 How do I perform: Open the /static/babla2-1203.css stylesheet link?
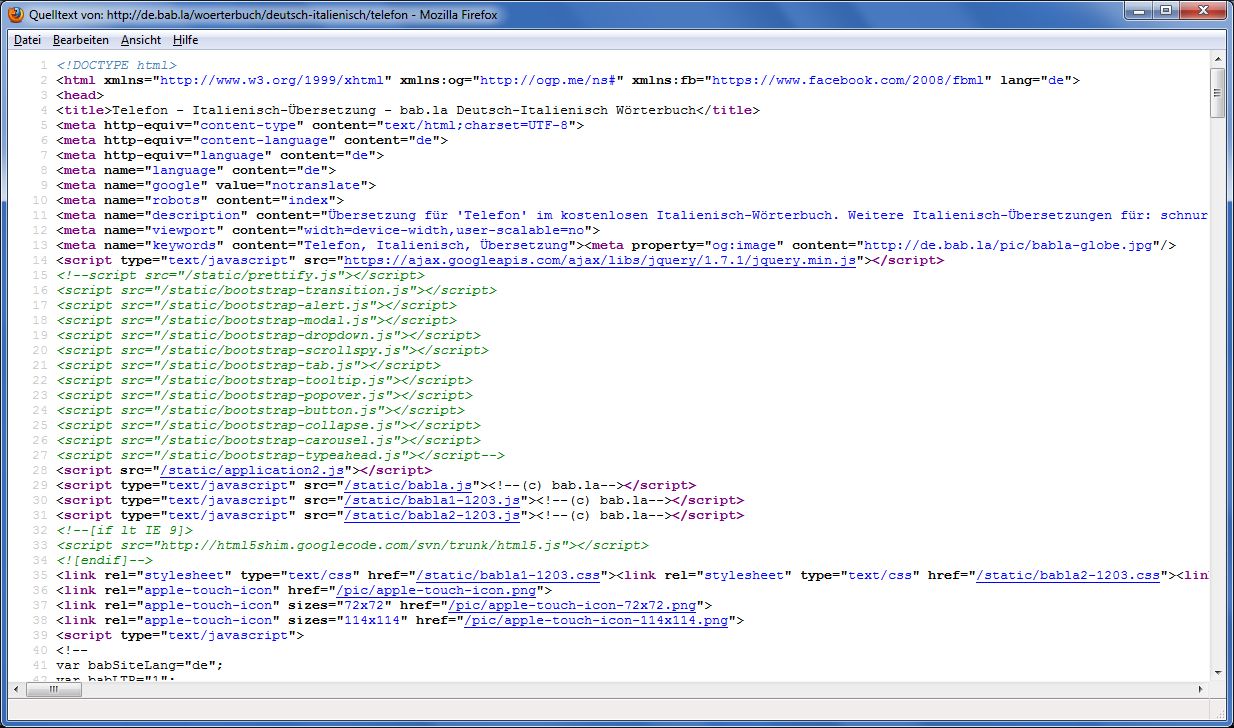(1068, 575)
